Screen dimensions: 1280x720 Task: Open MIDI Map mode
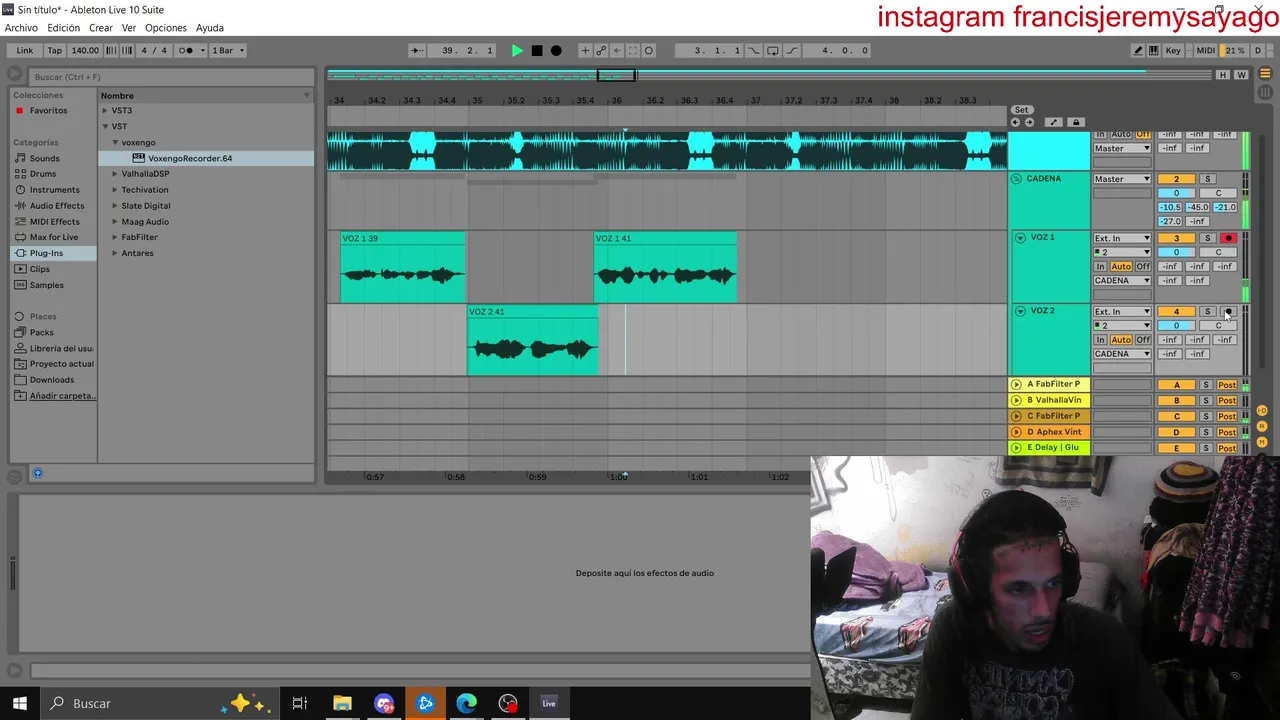(x=1206, y=50)
